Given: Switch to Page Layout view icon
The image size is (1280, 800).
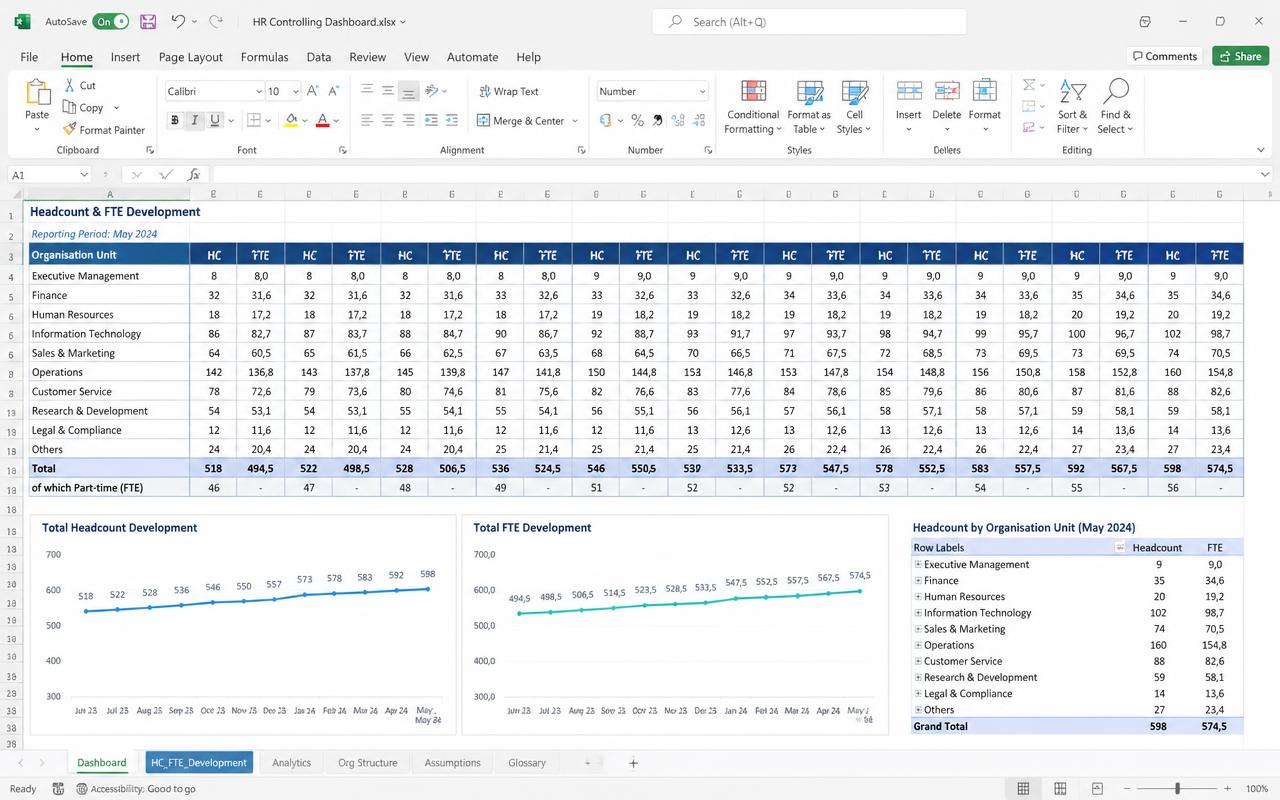Looking at the screenshot, I should click(1060, 788).
